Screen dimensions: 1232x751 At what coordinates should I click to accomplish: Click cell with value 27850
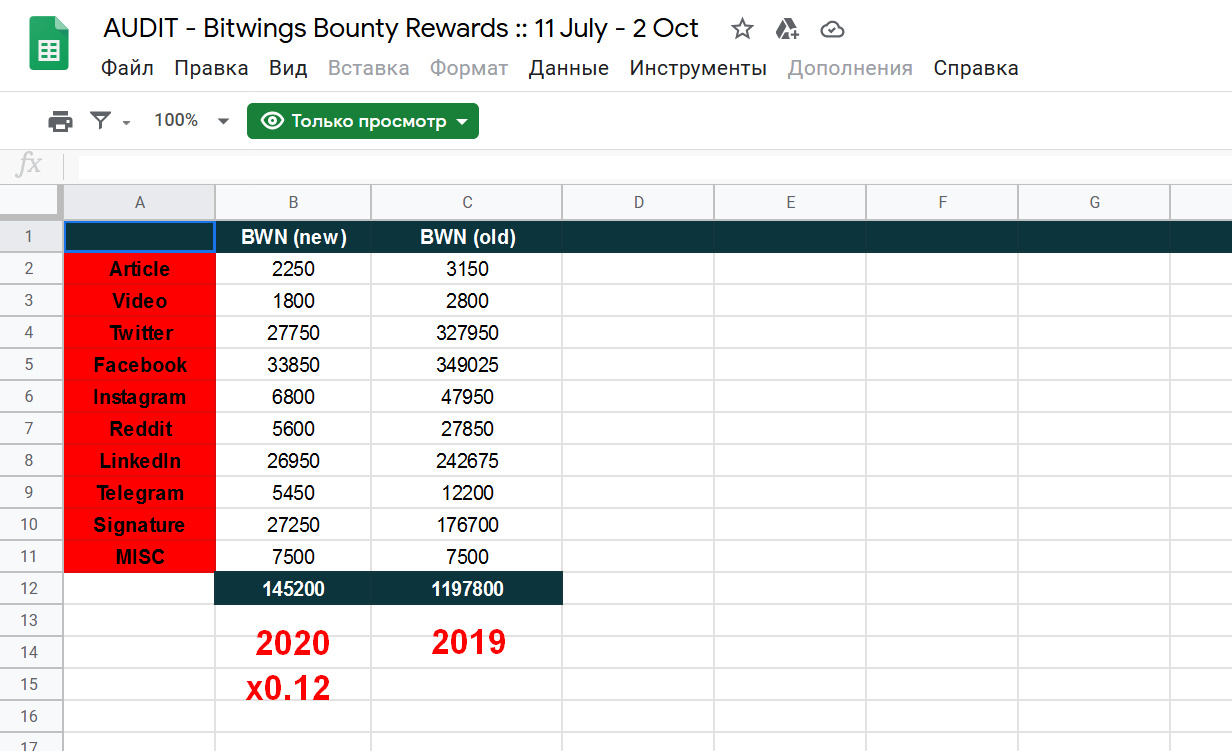(467, 429)
